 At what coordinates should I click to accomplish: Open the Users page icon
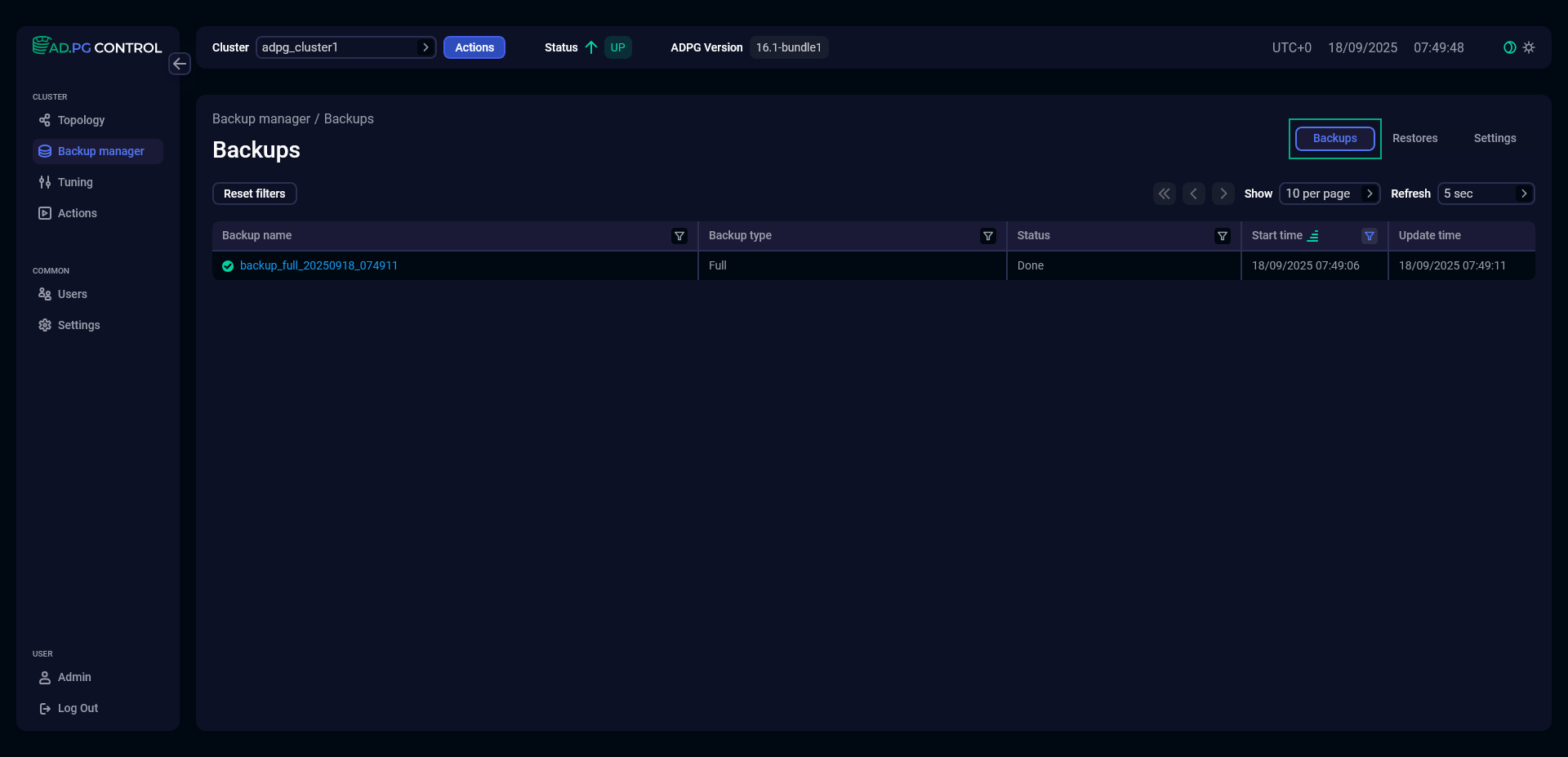tap(44, 294)
